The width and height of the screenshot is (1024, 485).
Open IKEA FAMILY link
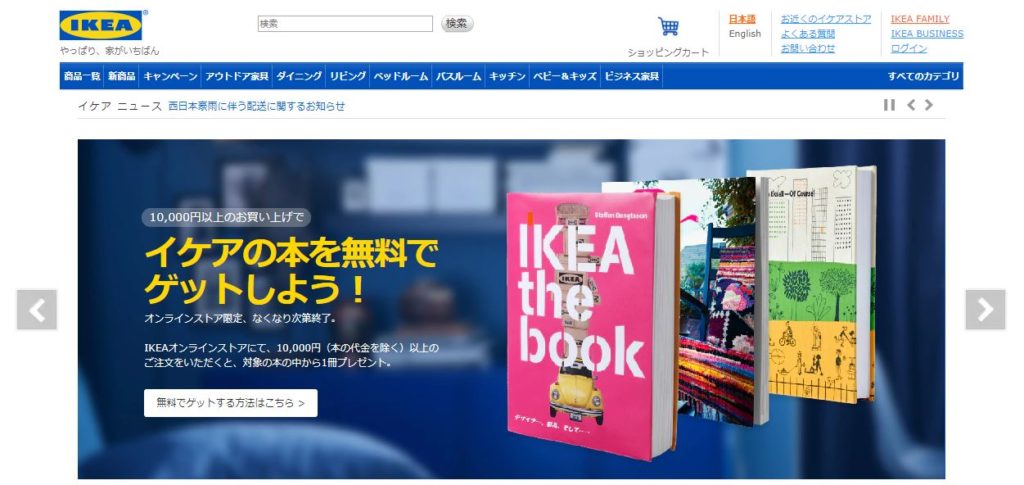pyautogui.click(x=920, y=19)
